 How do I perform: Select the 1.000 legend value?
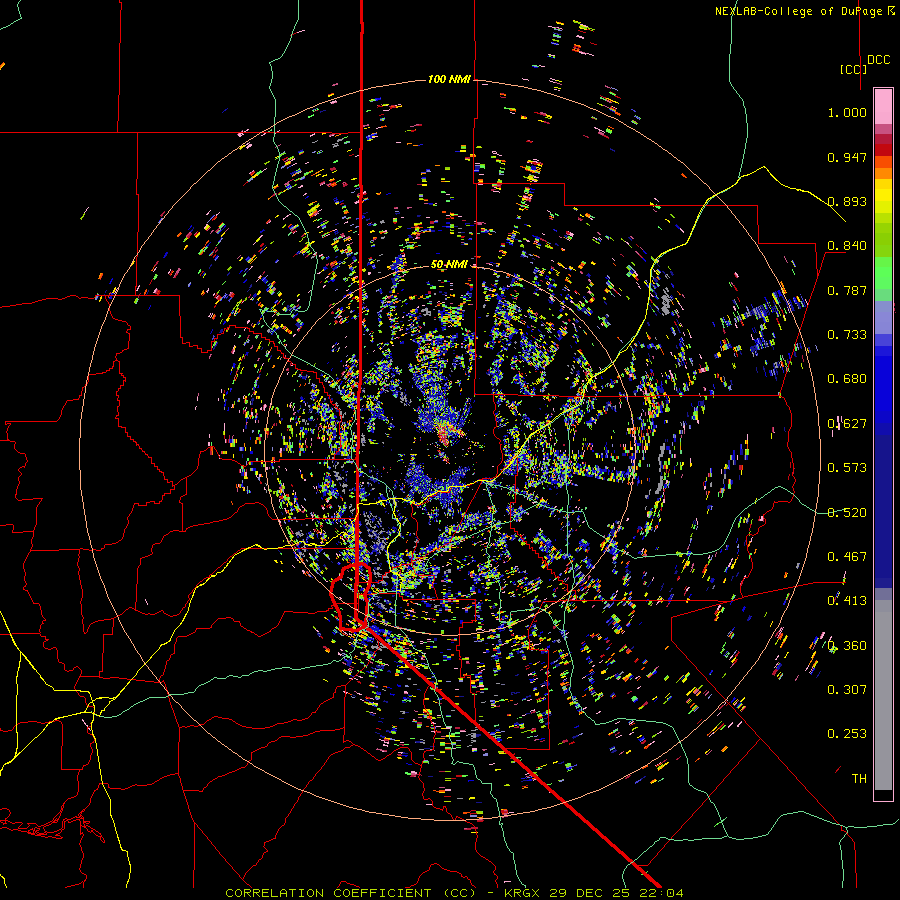[847, 112]
